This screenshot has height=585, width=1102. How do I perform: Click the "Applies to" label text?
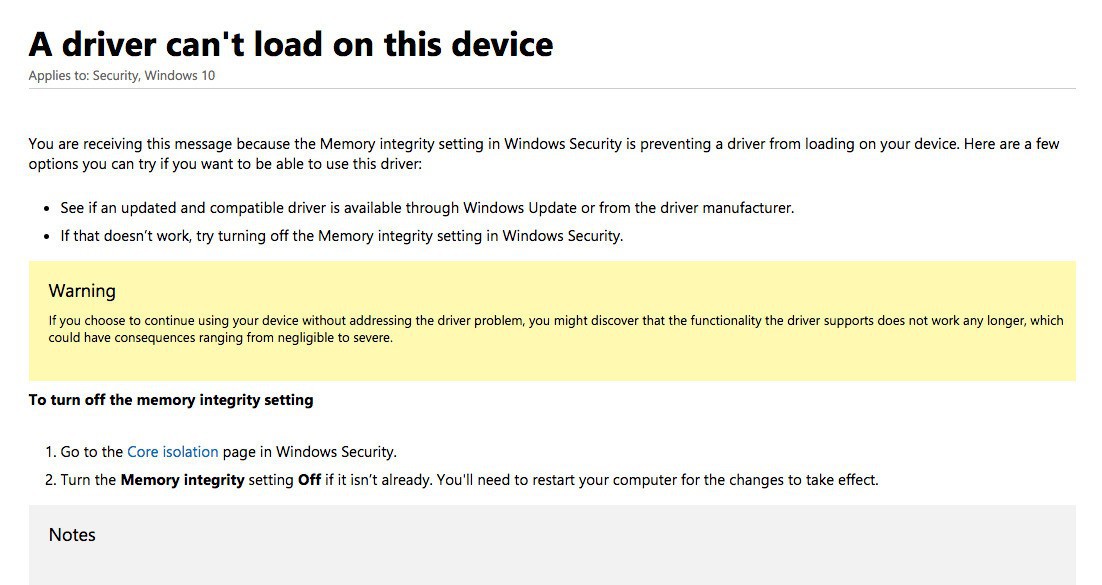pos(58,76)
